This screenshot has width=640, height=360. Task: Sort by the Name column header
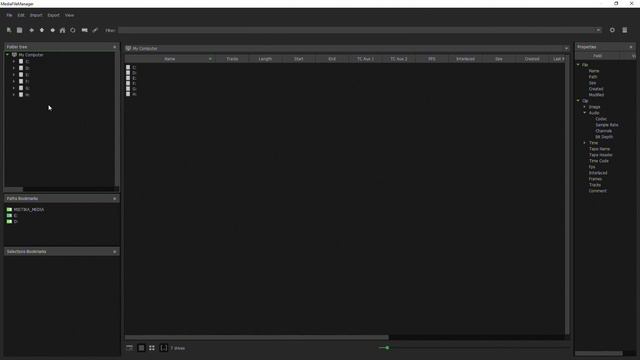click(x=169, y=59)
